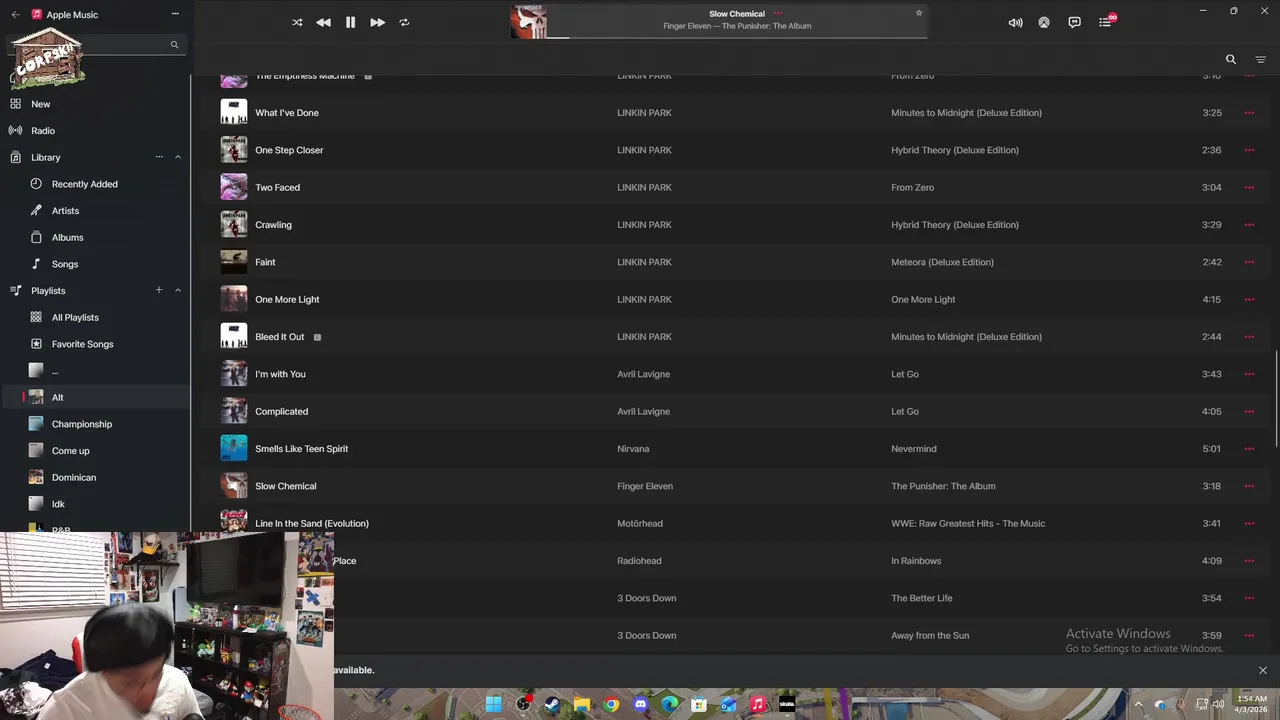The width and height of the screenshot is (1280, 720).
Task: Open the Radio section
Action: tap(42, 131)
